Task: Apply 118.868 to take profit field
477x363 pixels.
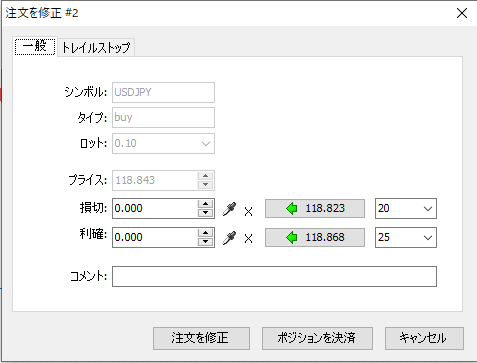Action: click(315, 237)
